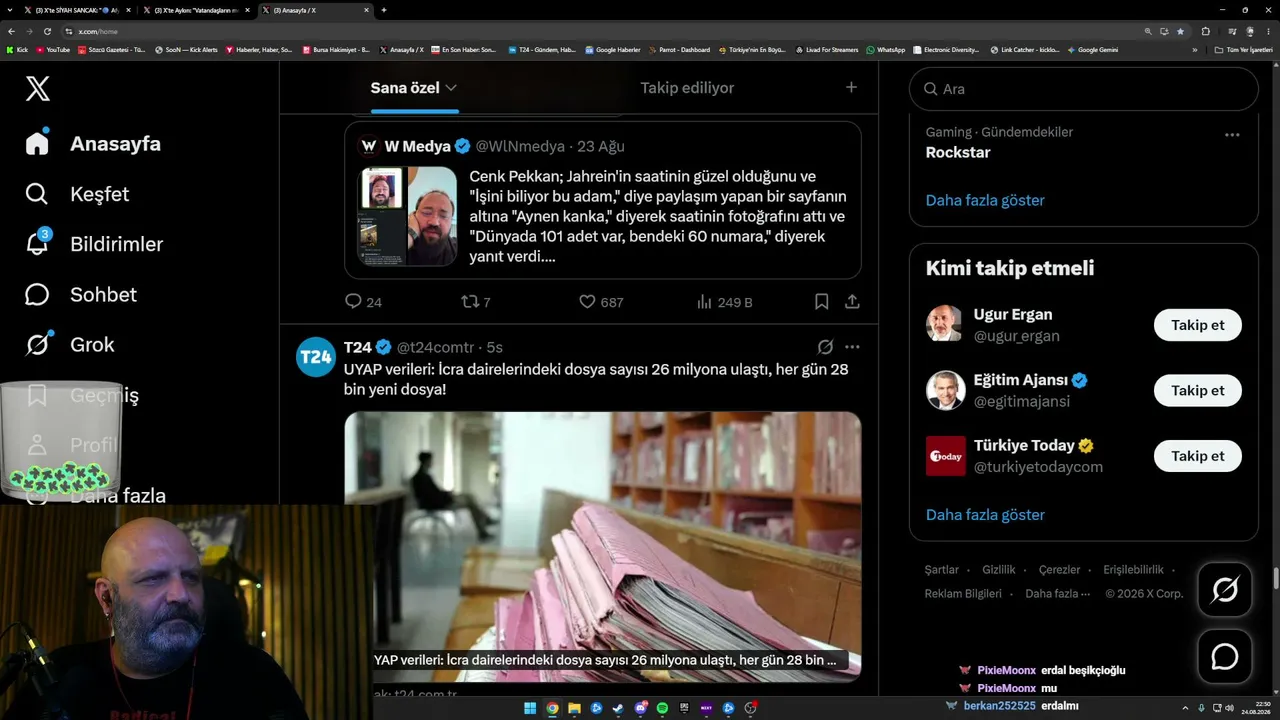Open the Keşfet search icon

37,194
